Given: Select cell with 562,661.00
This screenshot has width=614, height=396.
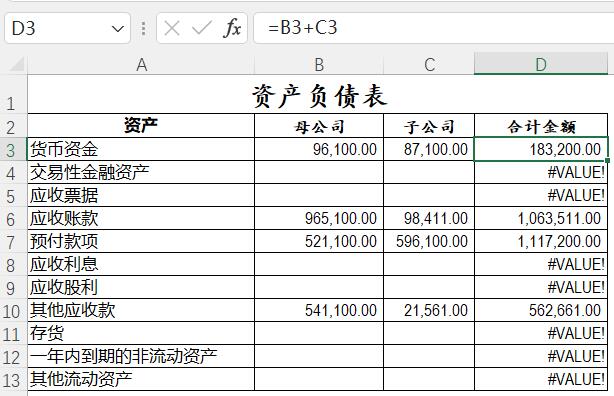Looking at the screenshot, I should (541, 310).
